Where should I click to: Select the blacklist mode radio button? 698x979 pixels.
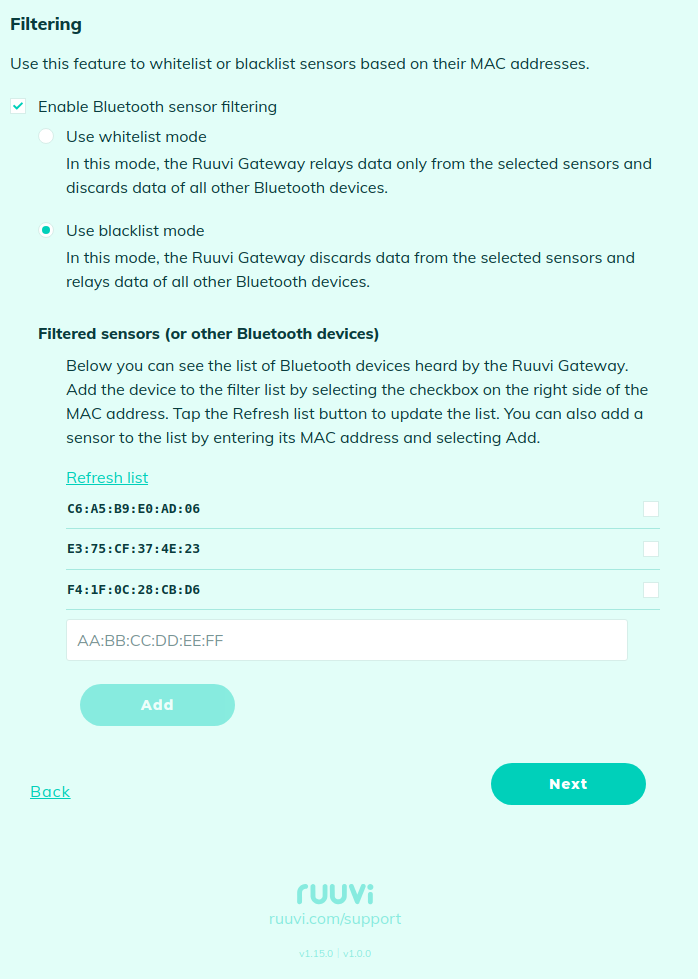(46, 230)
